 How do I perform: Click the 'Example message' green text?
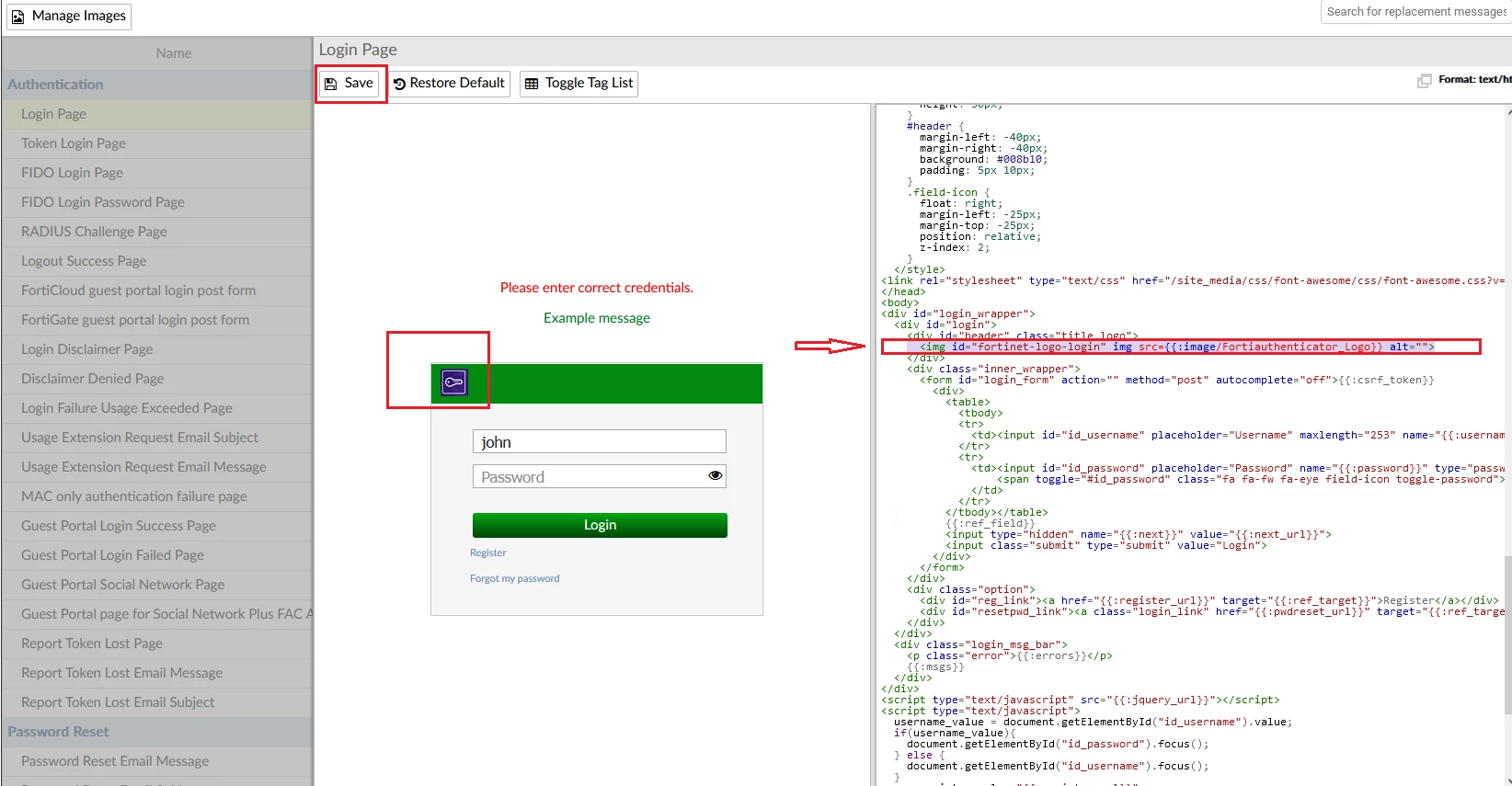597,318
